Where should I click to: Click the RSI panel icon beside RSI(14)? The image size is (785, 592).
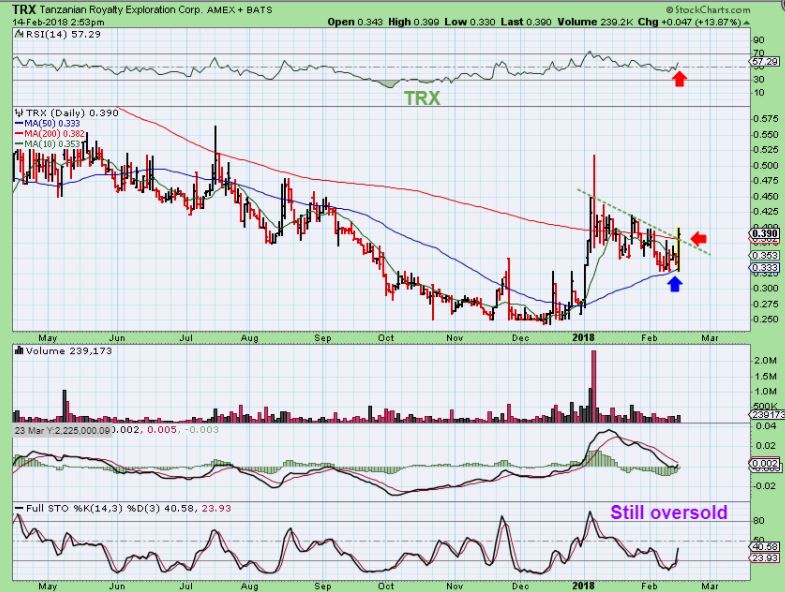click(x=19, y=34)
